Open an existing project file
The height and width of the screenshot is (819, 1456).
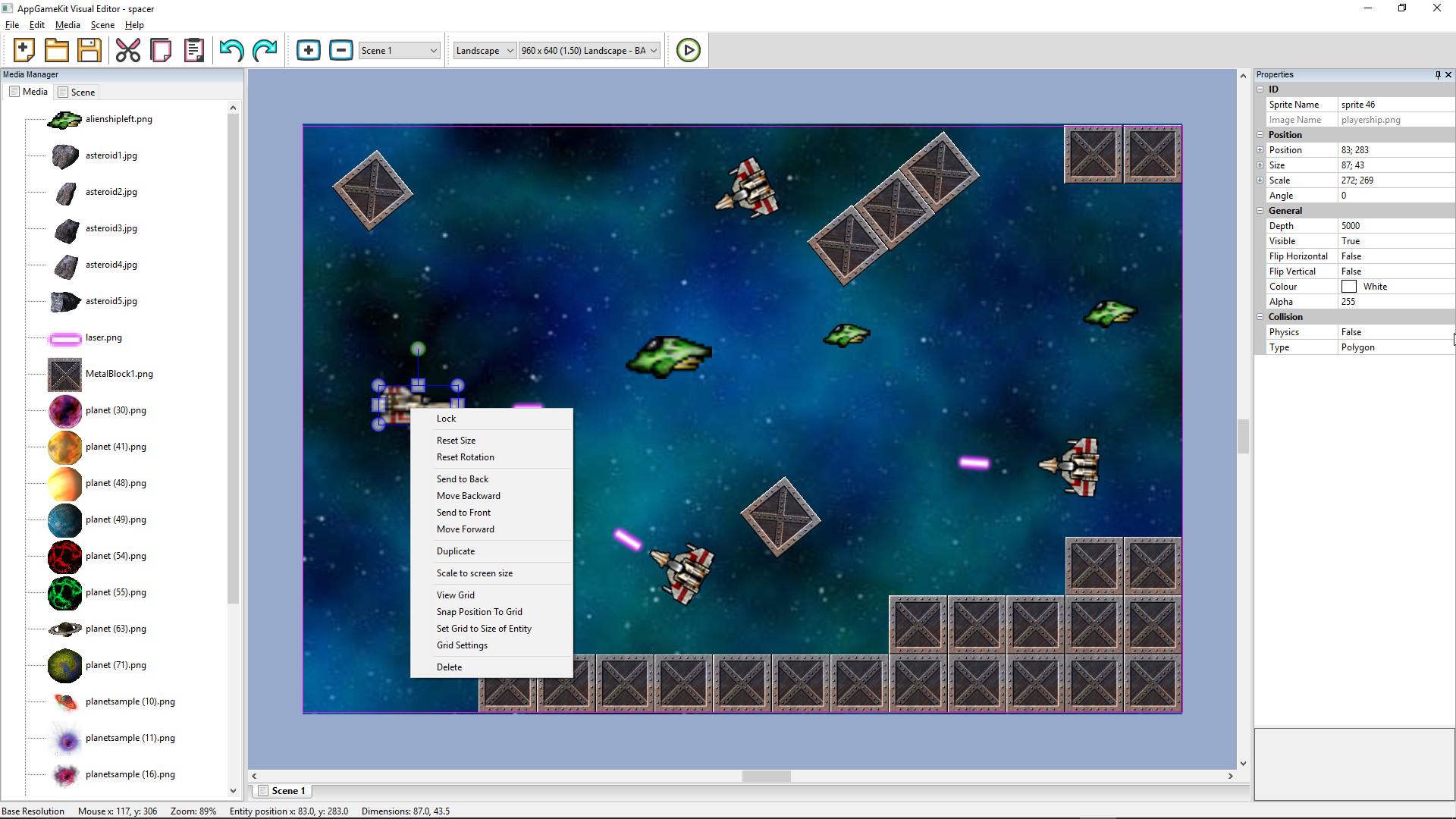[x=56, y=49]
